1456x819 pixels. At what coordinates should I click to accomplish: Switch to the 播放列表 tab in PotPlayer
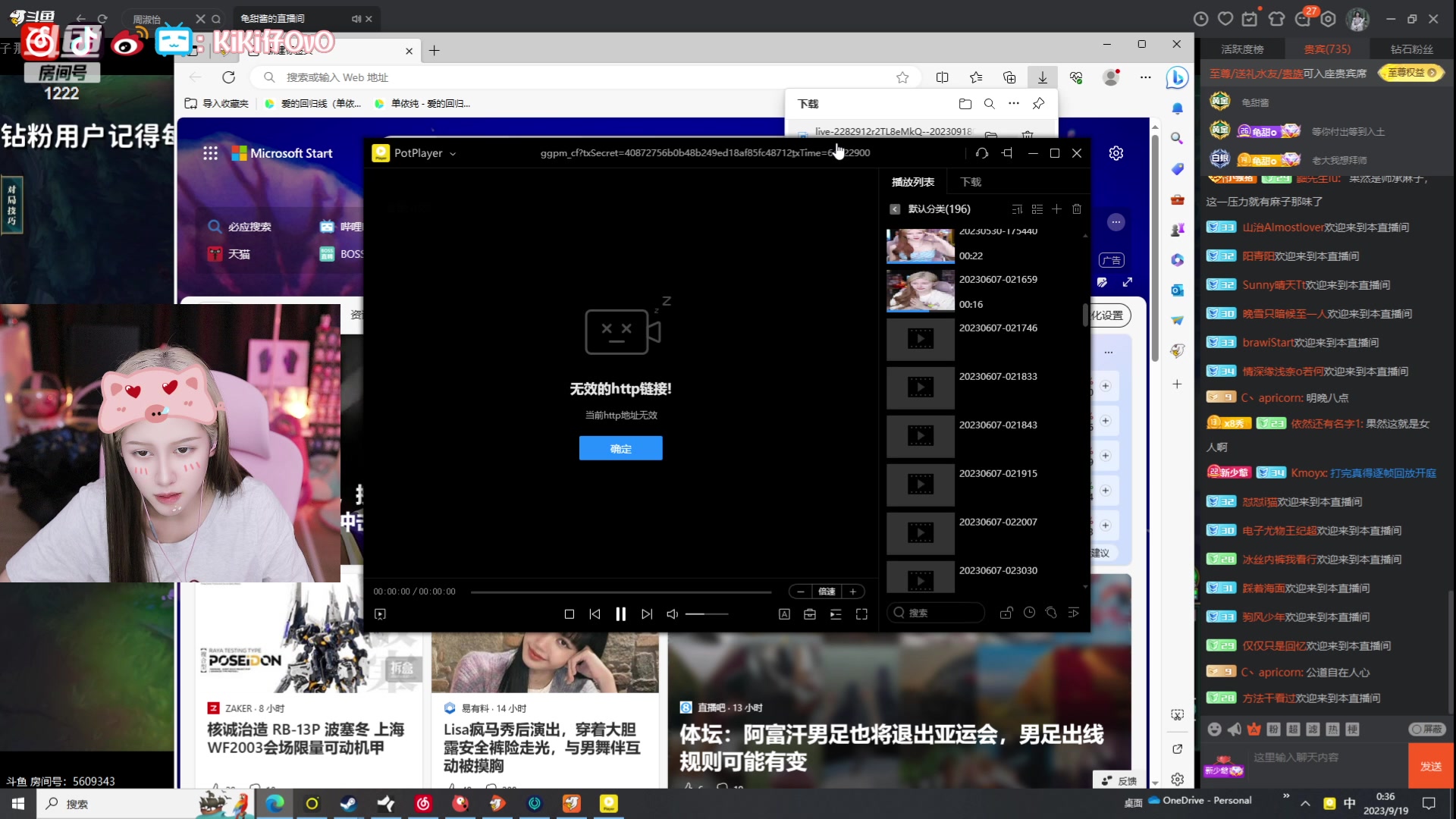pyautogui.click(x=913, y=182)
